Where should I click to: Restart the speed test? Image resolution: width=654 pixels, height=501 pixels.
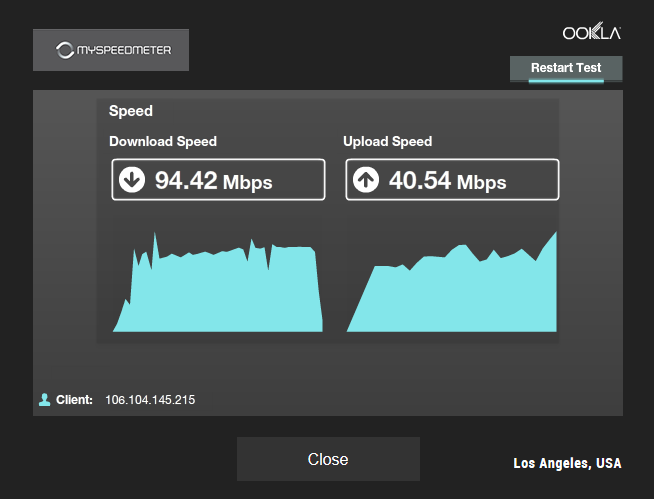click(566, 68)
